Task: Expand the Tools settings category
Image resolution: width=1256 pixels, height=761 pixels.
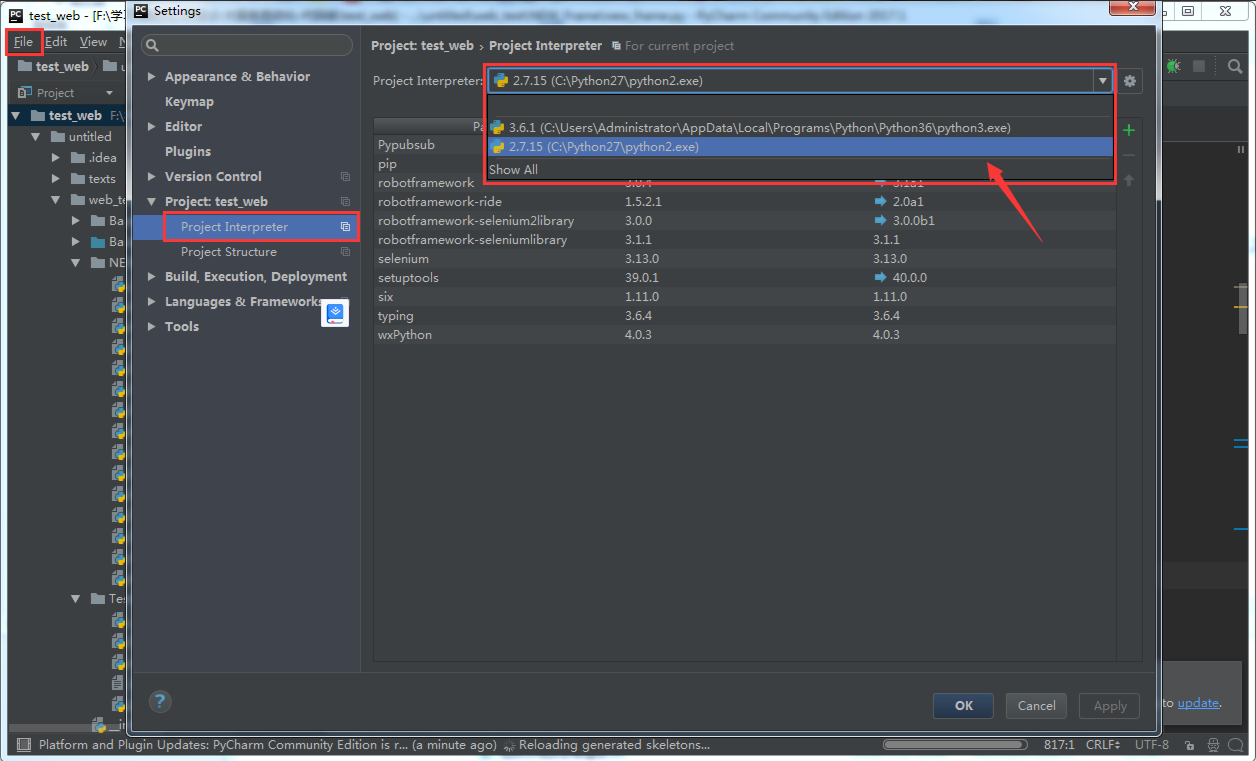Action: coord(152,327)
